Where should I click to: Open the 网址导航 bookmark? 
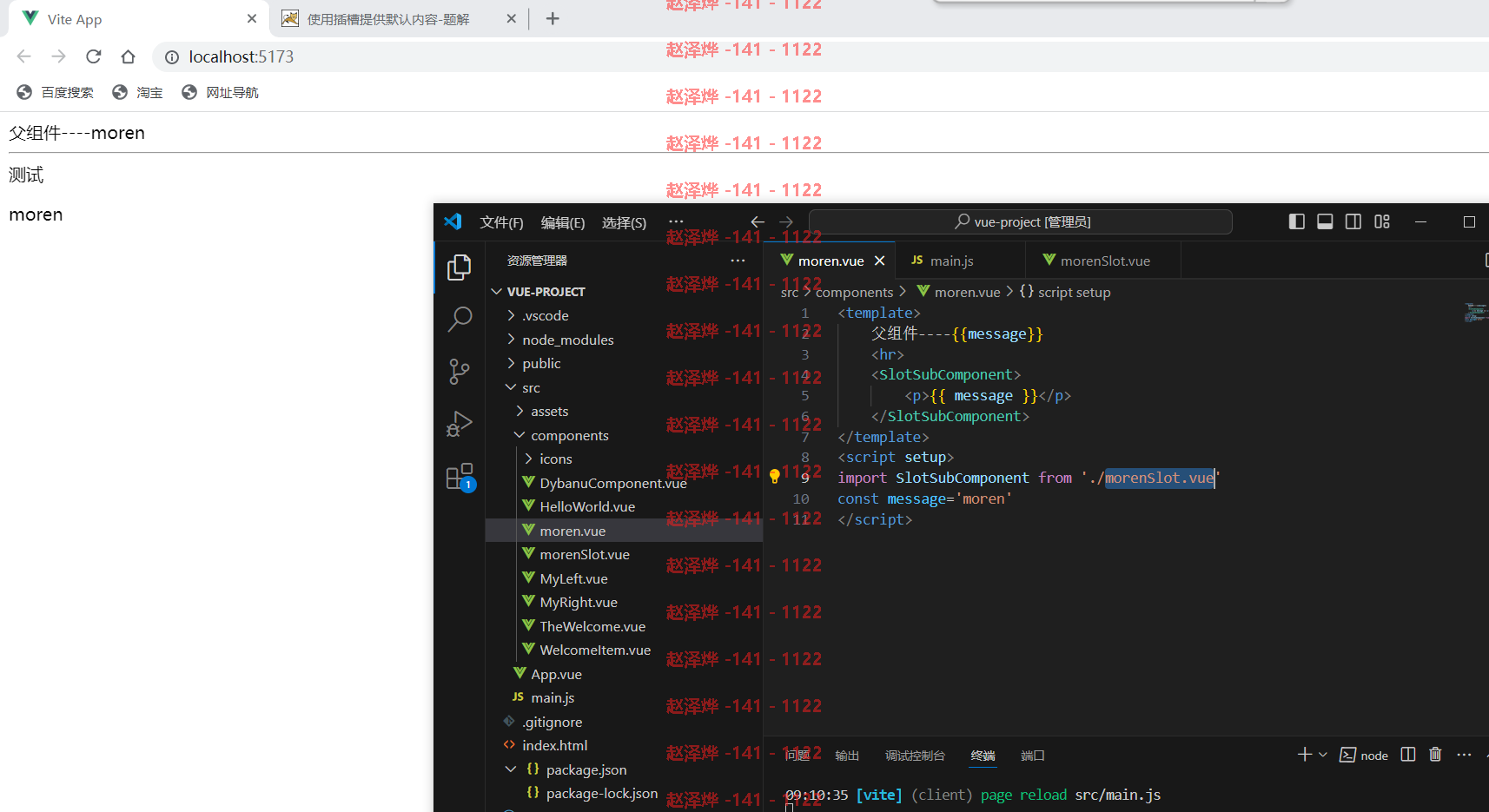coord(221,93)
